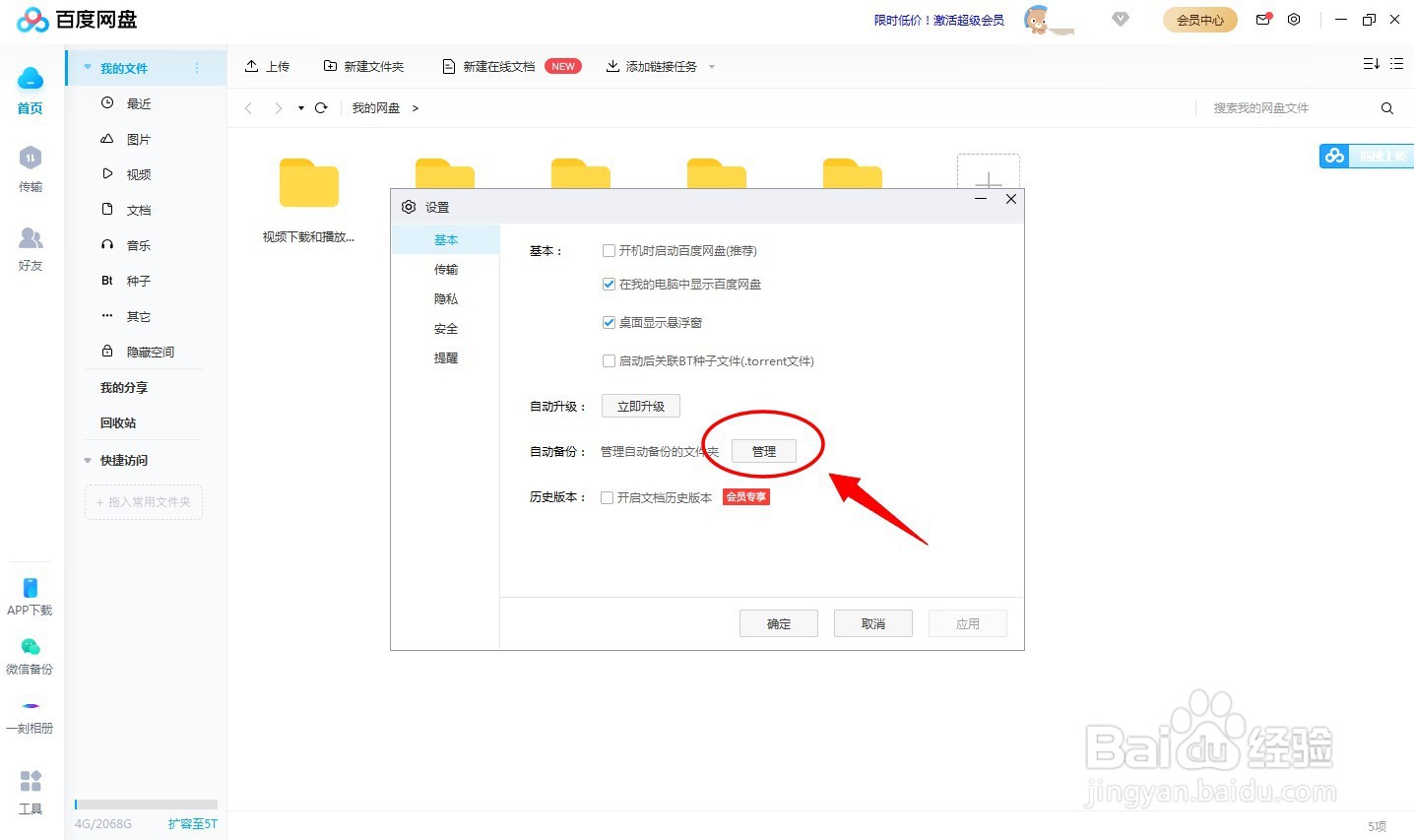Click 立即升级 button
Image resolution: width=1414 pixels, height=840 pixels.
tap(641, 406)
